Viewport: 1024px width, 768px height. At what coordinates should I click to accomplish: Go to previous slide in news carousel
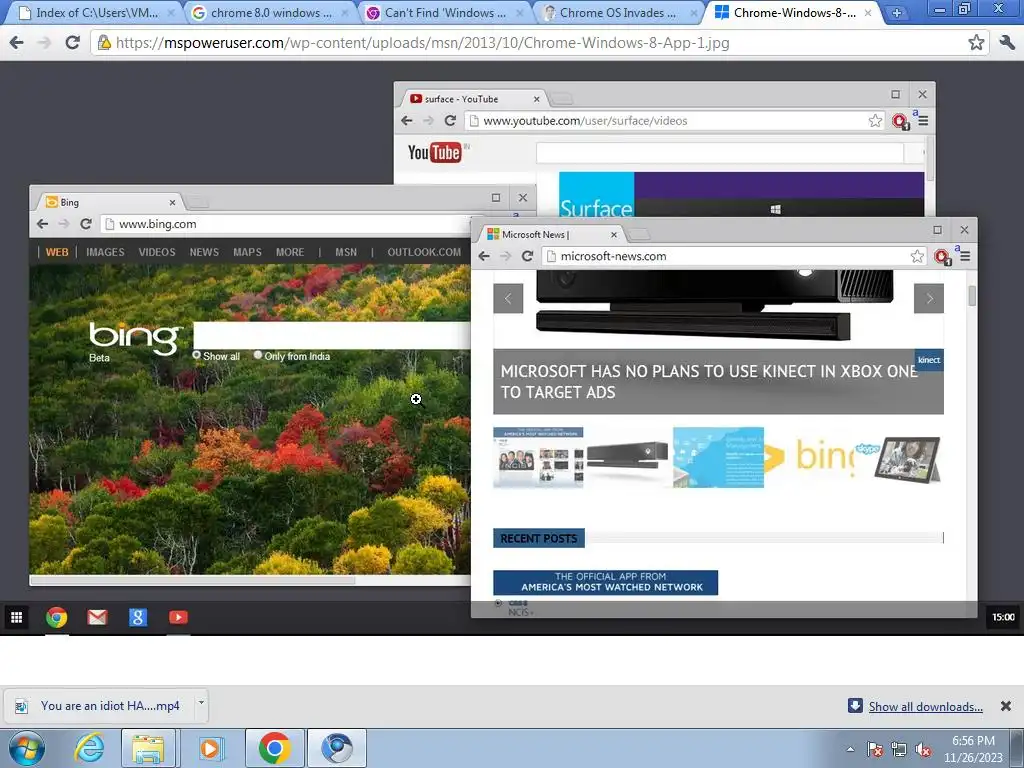508,298
